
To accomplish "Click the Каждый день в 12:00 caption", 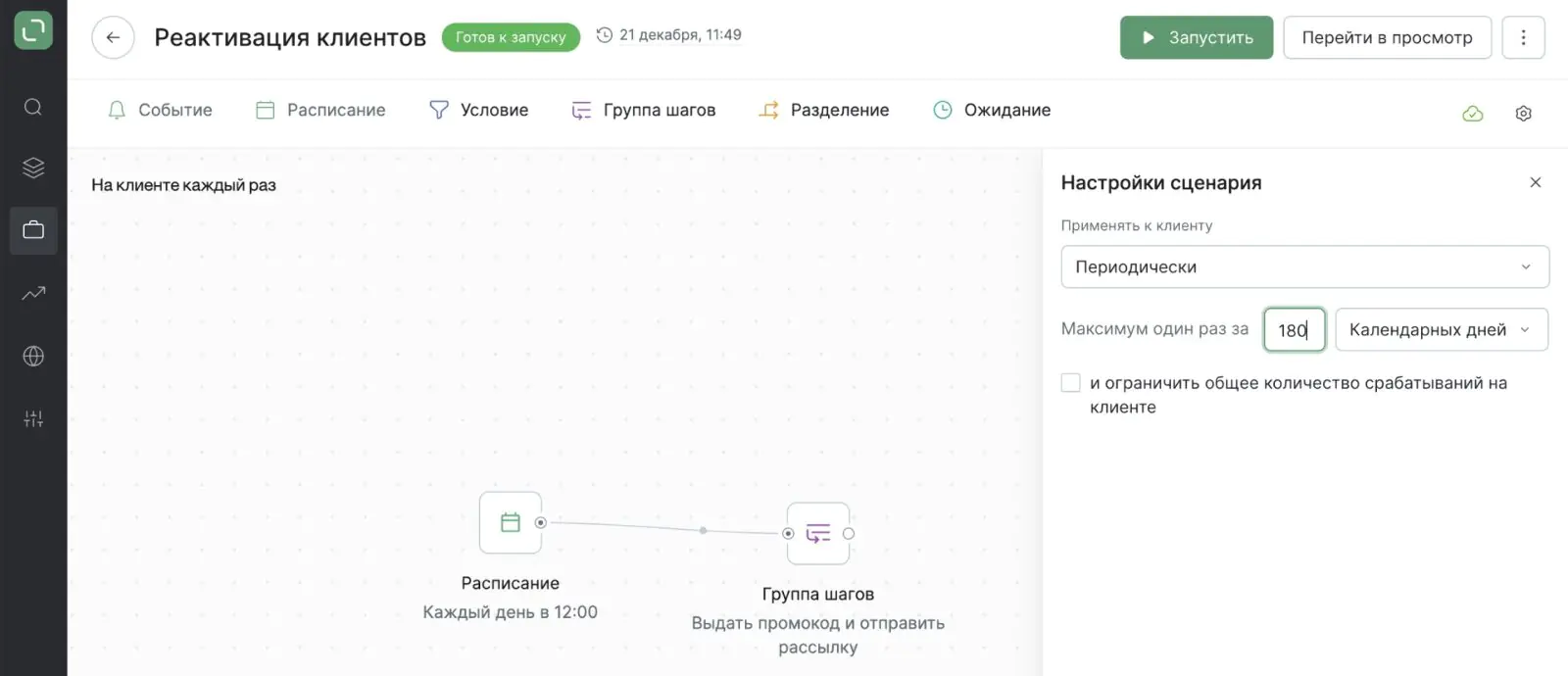I will pos(510,612).
